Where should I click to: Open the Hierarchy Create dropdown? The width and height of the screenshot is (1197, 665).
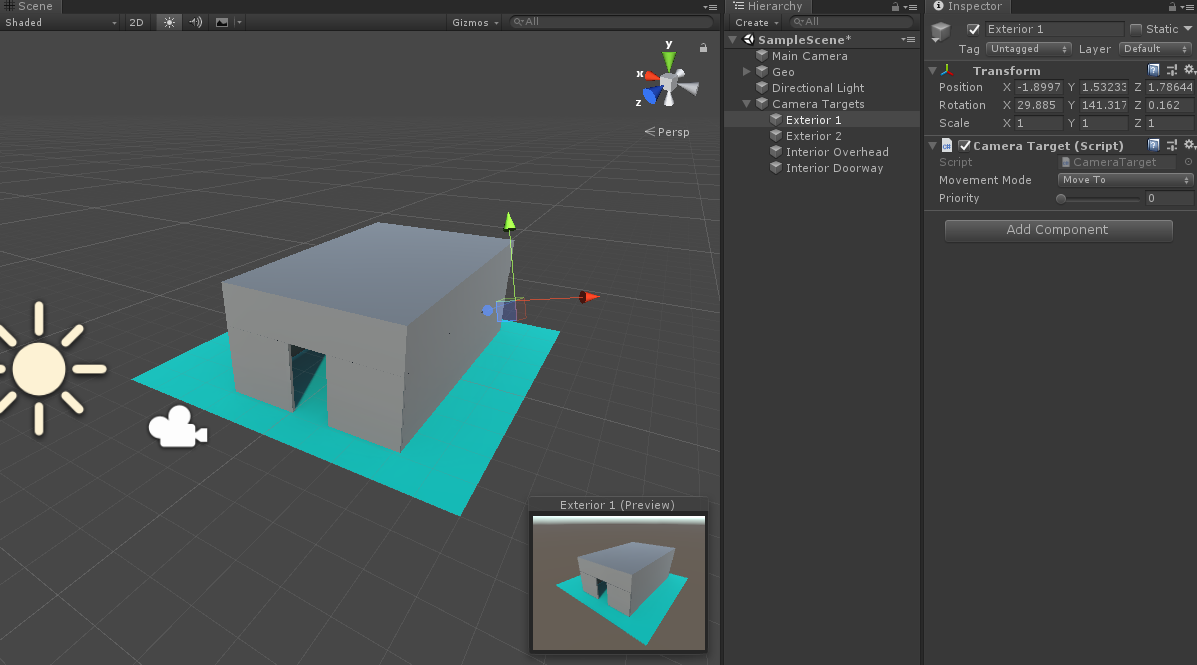click(757, 22)
